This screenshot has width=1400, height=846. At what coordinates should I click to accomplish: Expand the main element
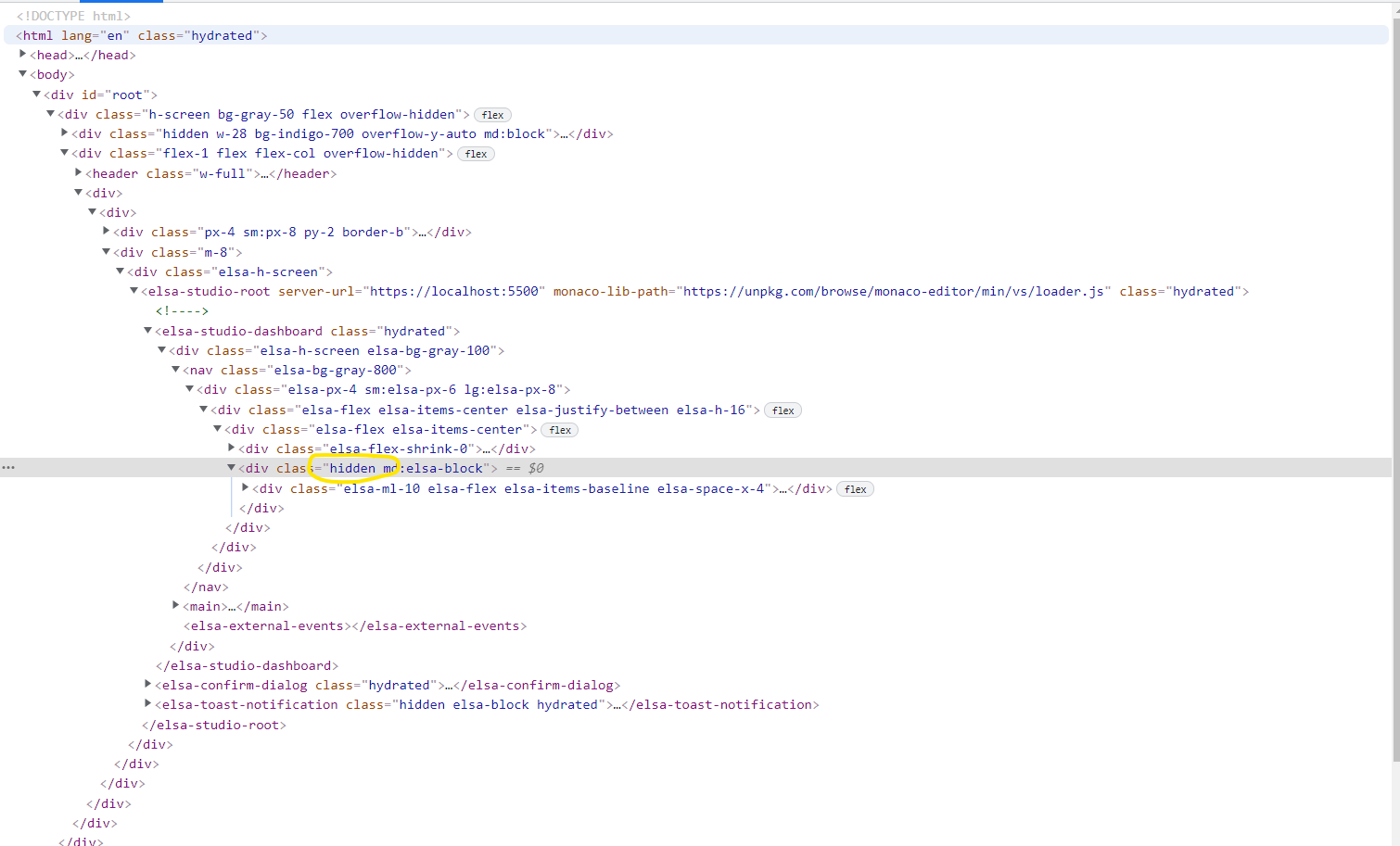(x=176, y=605)
